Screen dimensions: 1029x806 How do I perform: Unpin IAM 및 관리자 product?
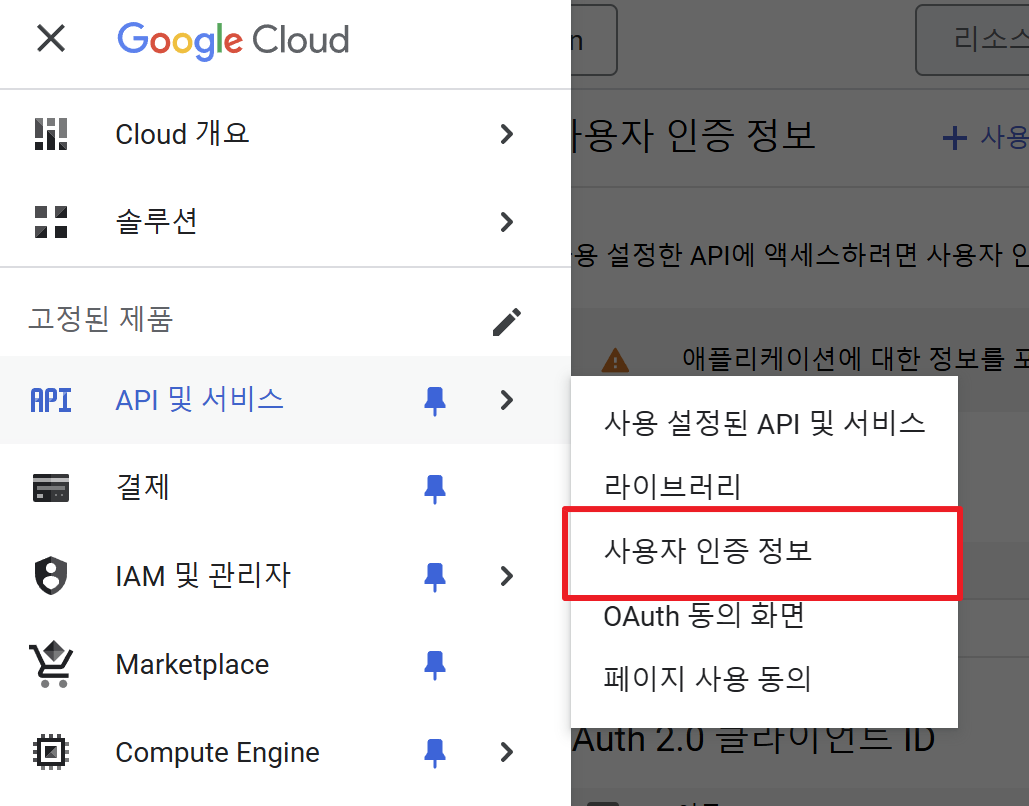(434, 577)
